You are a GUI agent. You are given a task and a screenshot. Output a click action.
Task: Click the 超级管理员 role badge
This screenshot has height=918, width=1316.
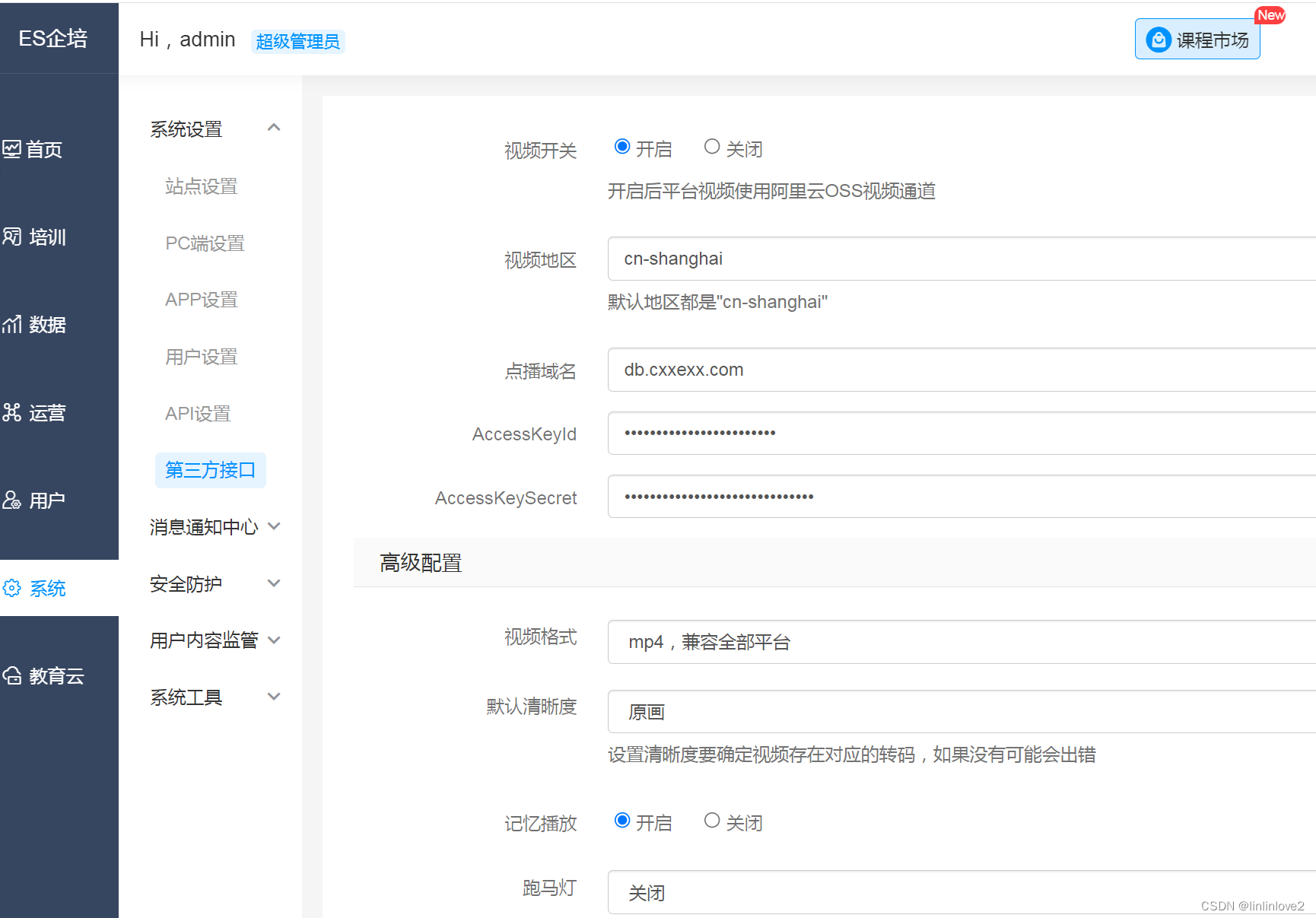[298, 41]
